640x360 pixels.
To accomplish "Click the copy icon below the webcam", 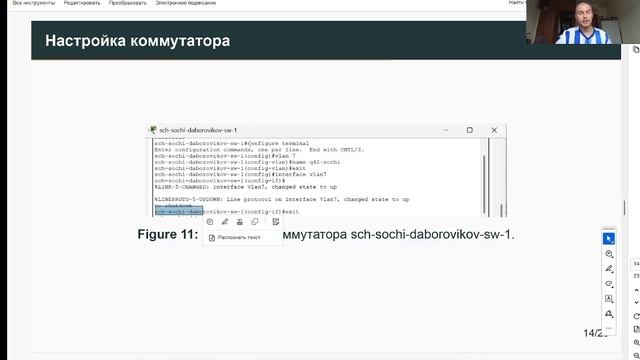I will (636, 49).
